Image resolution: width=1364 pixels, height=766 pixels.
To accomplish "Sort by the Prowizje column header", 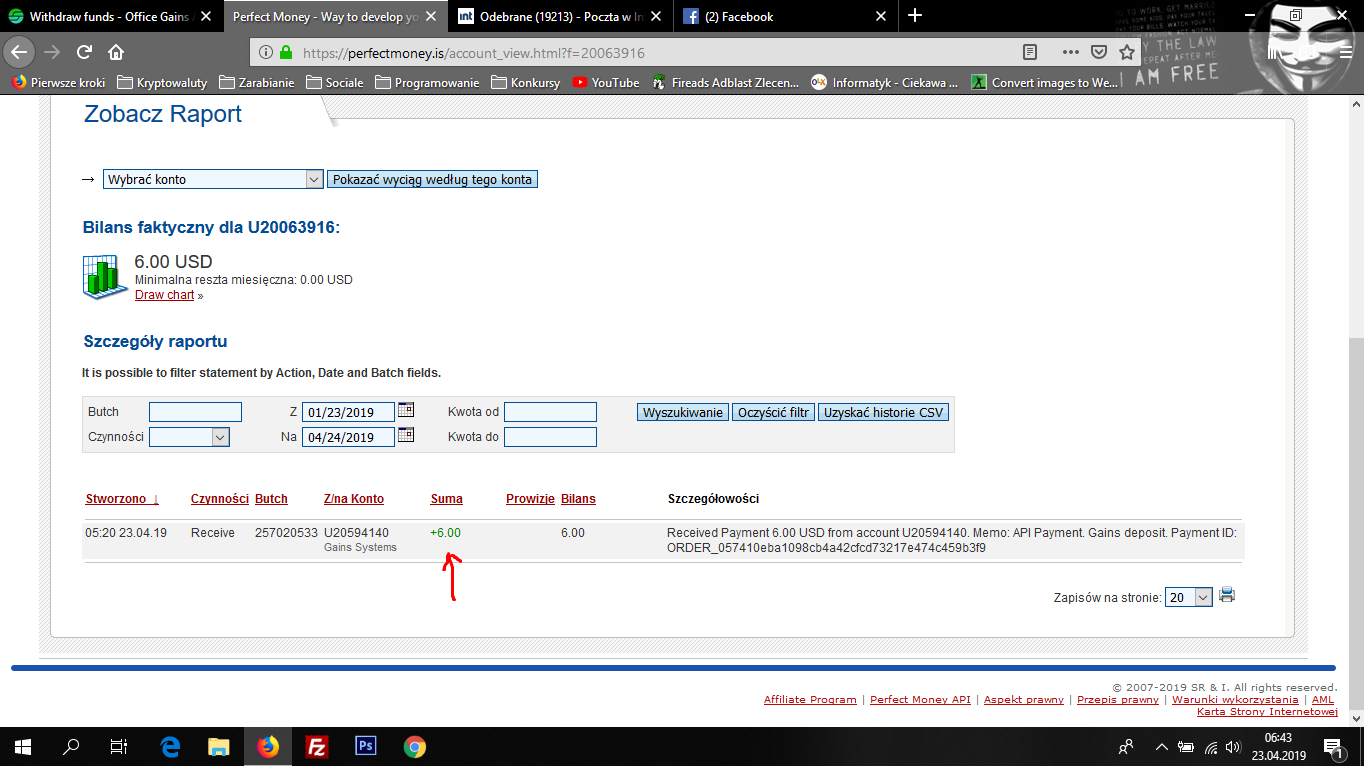I will point(530,499).
